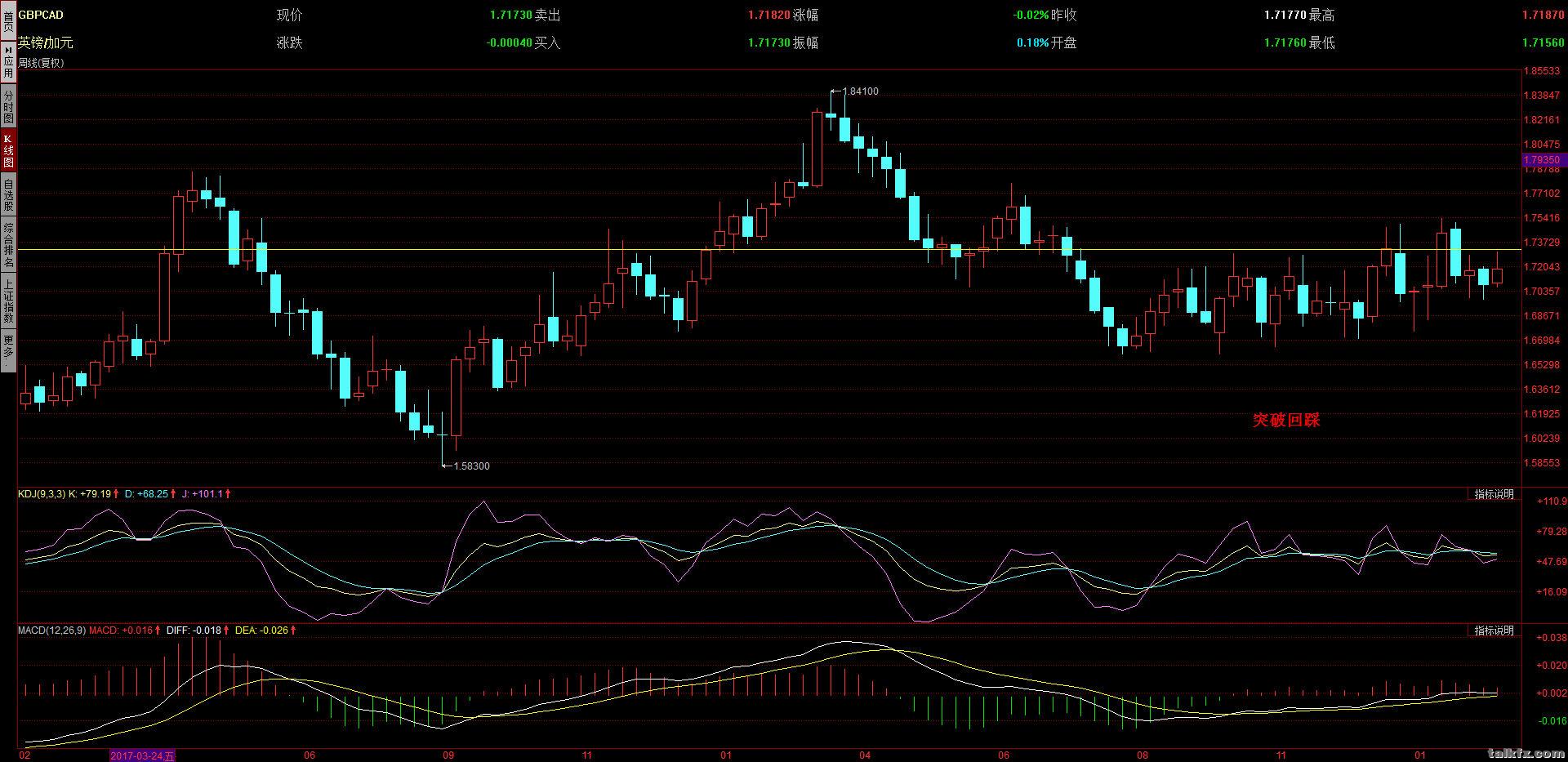
Task: Open 上证指数 index tab
Action: pyautogui.click(x=7, y=301)
